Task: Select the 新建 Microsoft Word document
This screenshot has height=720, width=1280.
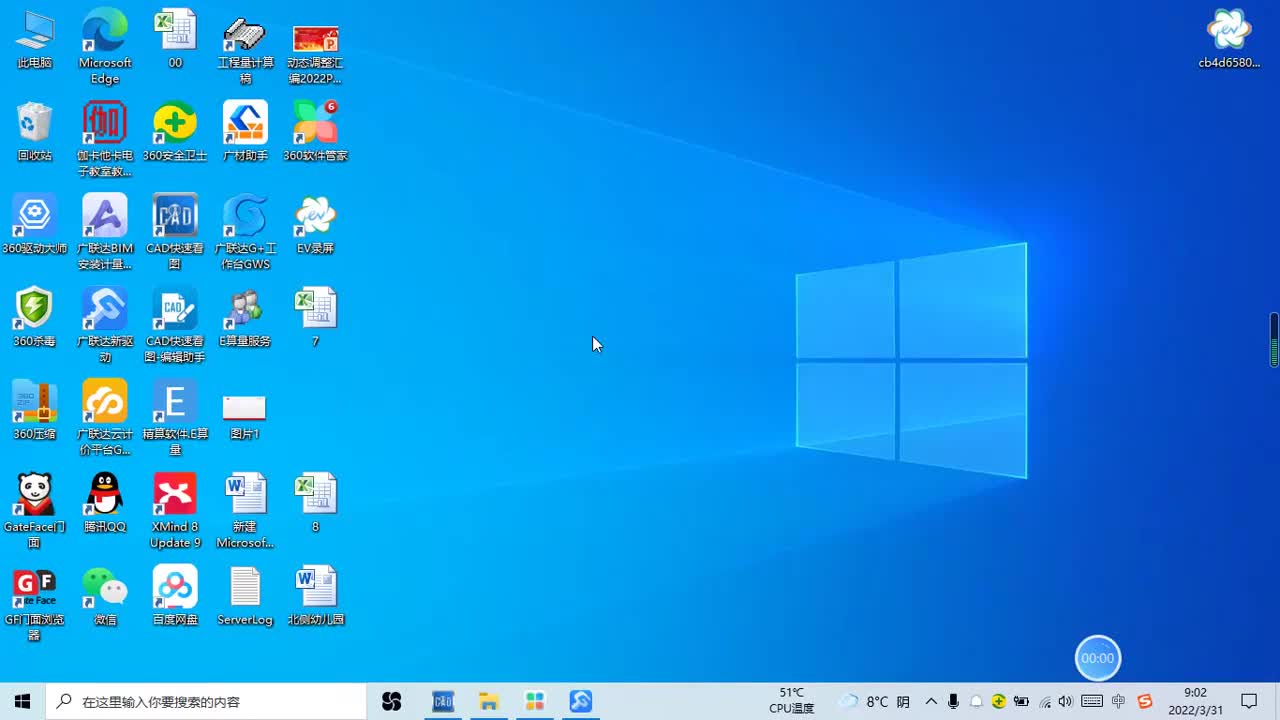Action: tap(245, 511)
